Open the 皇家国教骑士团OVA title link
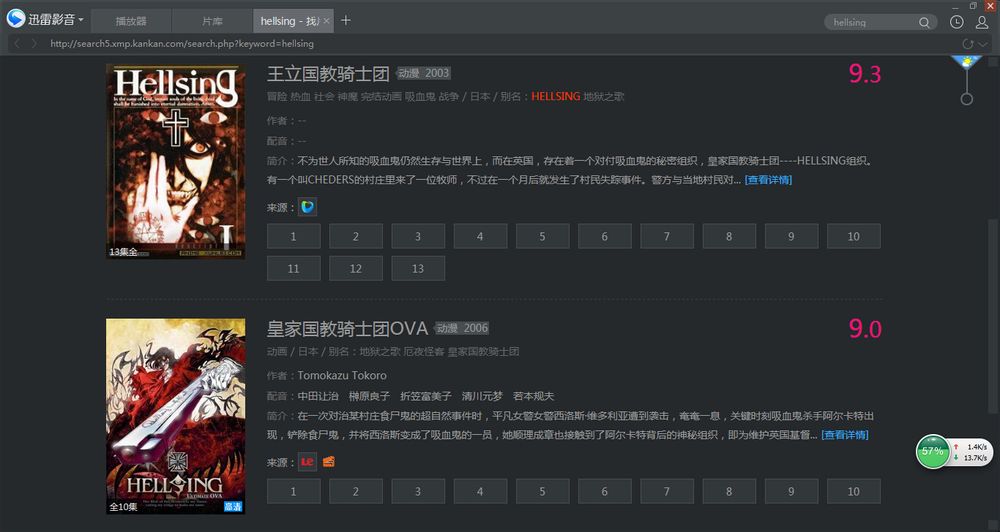The height and width of the screenshot is (532, 1000). 347,329
